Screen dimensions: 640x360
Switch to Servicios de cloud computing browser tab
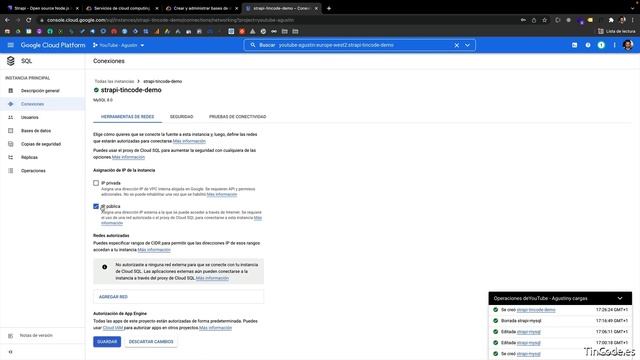coord(122,8)
